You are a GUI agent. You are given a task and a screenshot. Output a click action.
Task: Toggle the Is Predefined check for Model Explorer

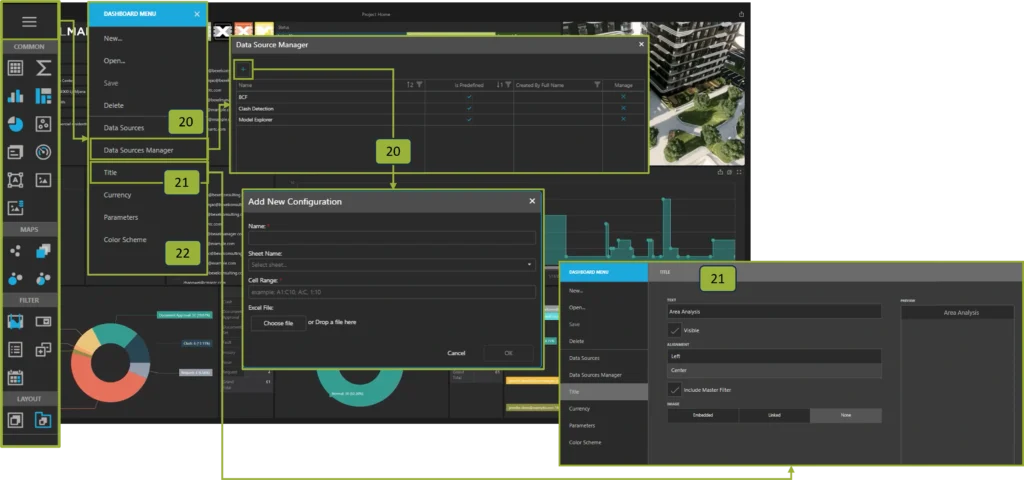click(x=469, y=120)
